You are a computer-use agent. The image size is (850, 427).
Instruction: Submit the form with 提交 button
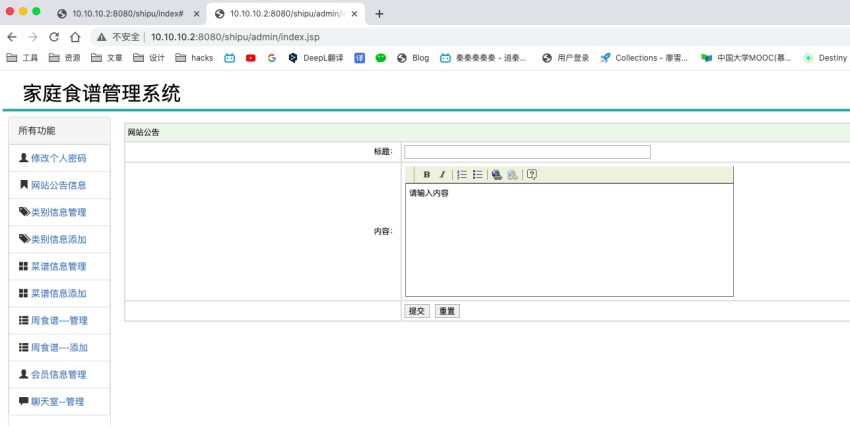point(417,311)
